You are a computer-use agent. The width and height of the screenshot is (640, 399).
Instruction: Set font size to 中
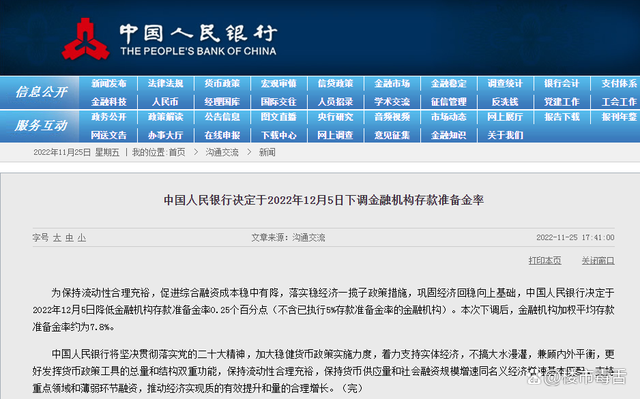click(69, 238)
